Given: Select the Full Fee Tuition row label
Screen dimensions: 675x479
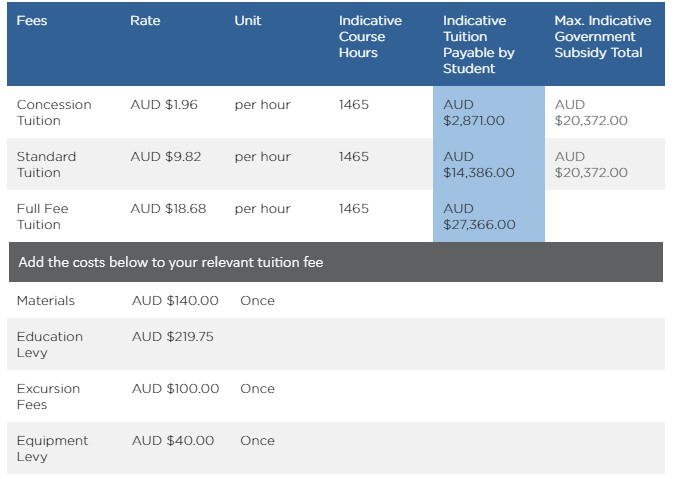Looking at the screenshot, I should pos(42,216).
